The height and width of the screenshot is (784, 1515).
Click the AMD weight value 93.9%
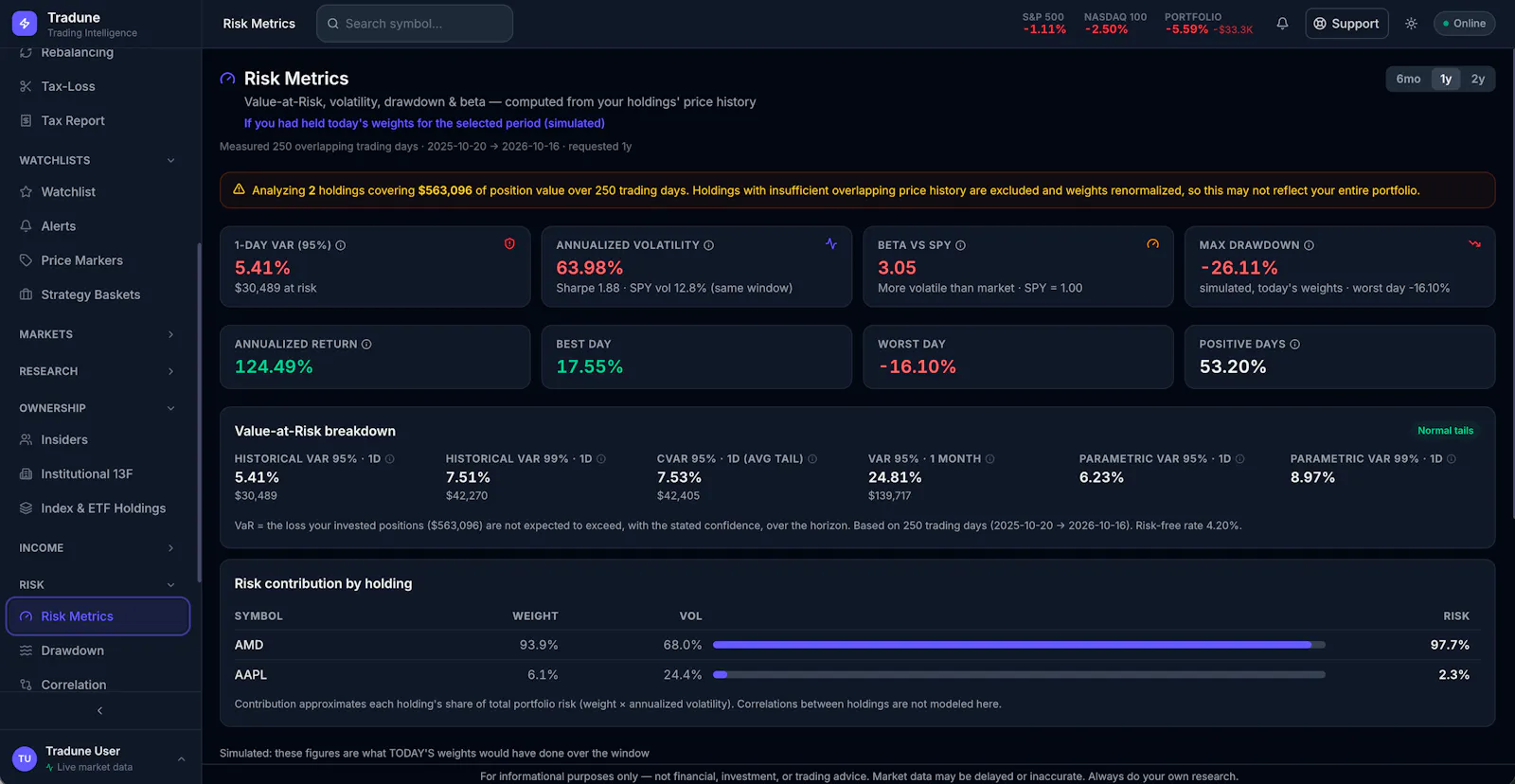539,645
